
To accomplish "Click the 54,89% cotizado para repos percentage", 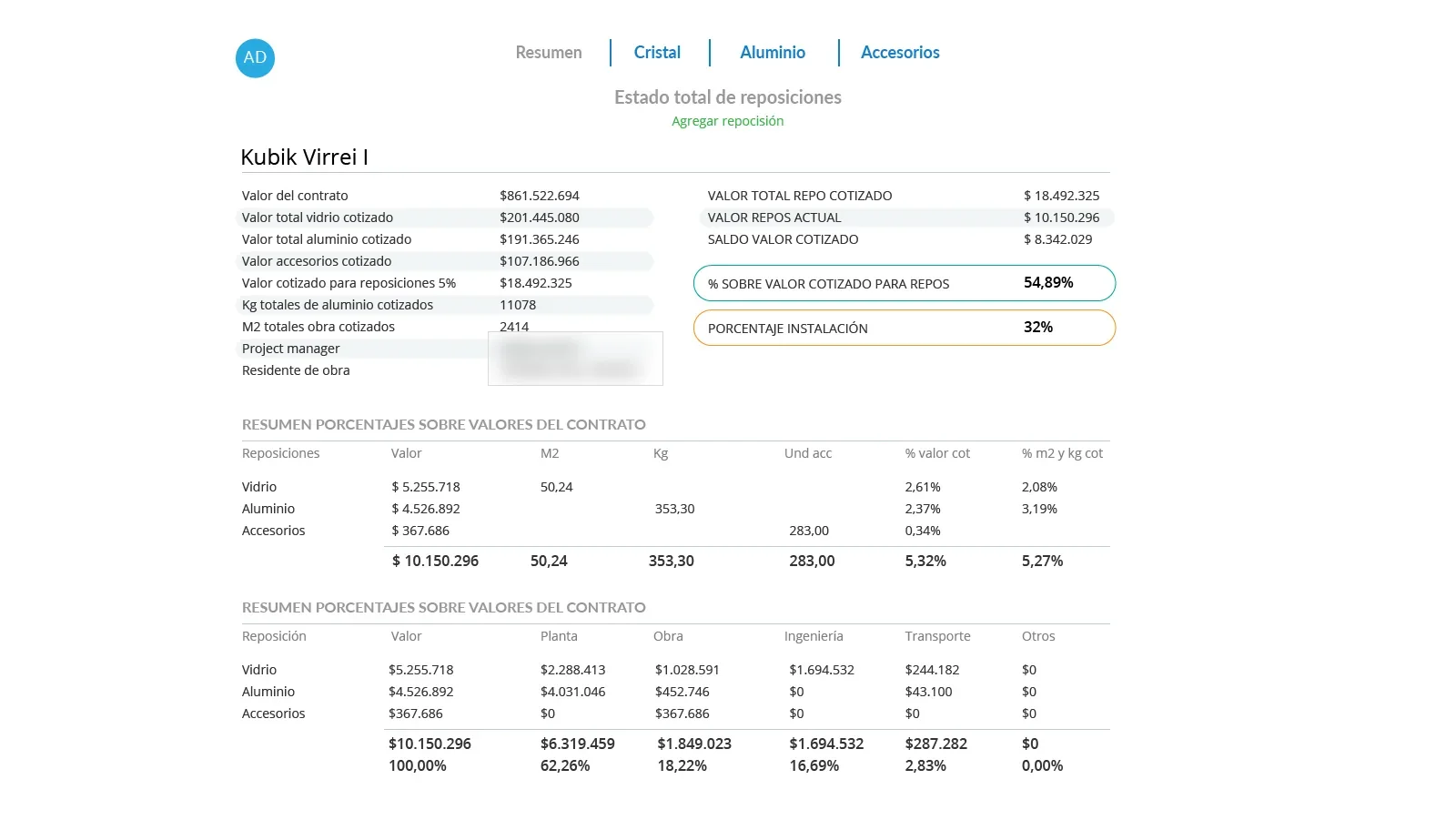I will (1048, 283).
